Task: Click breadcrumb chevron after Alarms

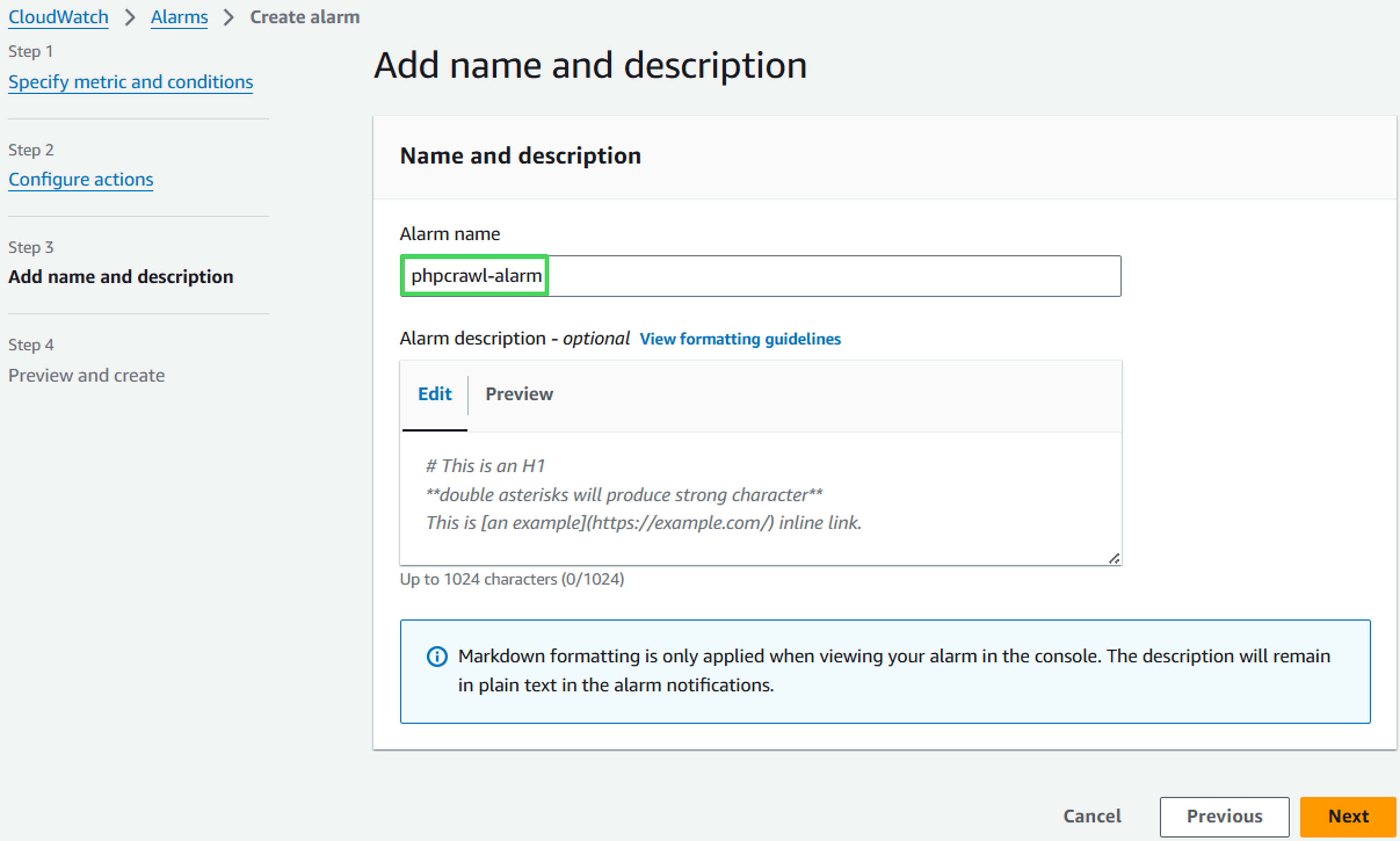Action: click(228, 18)
